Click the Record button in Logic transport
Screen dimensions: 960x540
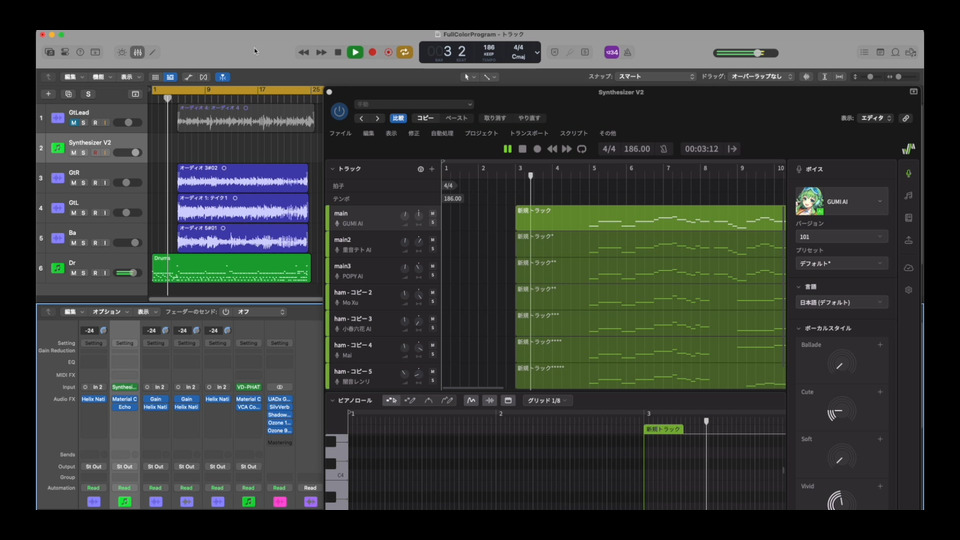372,52
